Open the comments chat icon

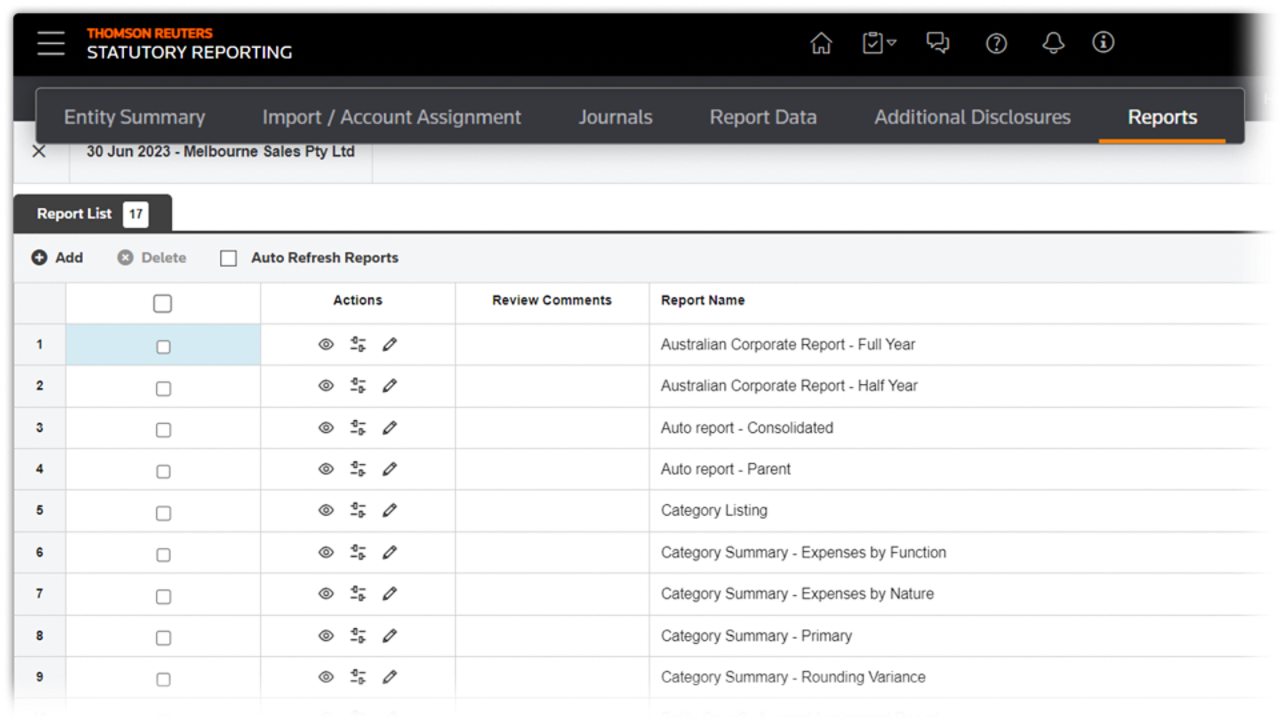(x=937, y=43)
